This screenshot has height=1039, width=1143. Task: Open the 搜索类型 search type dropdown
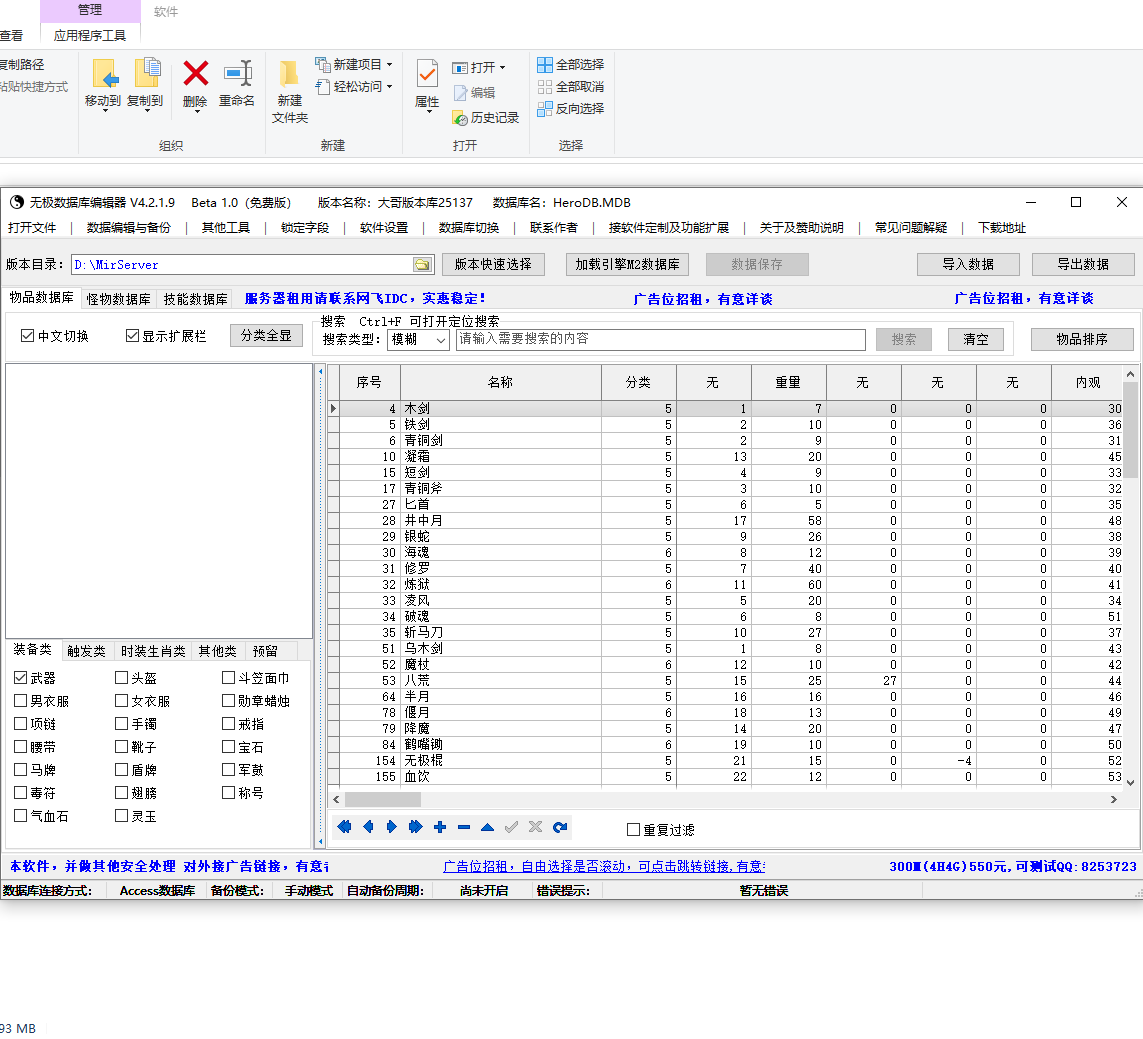(x=441, y=340)
